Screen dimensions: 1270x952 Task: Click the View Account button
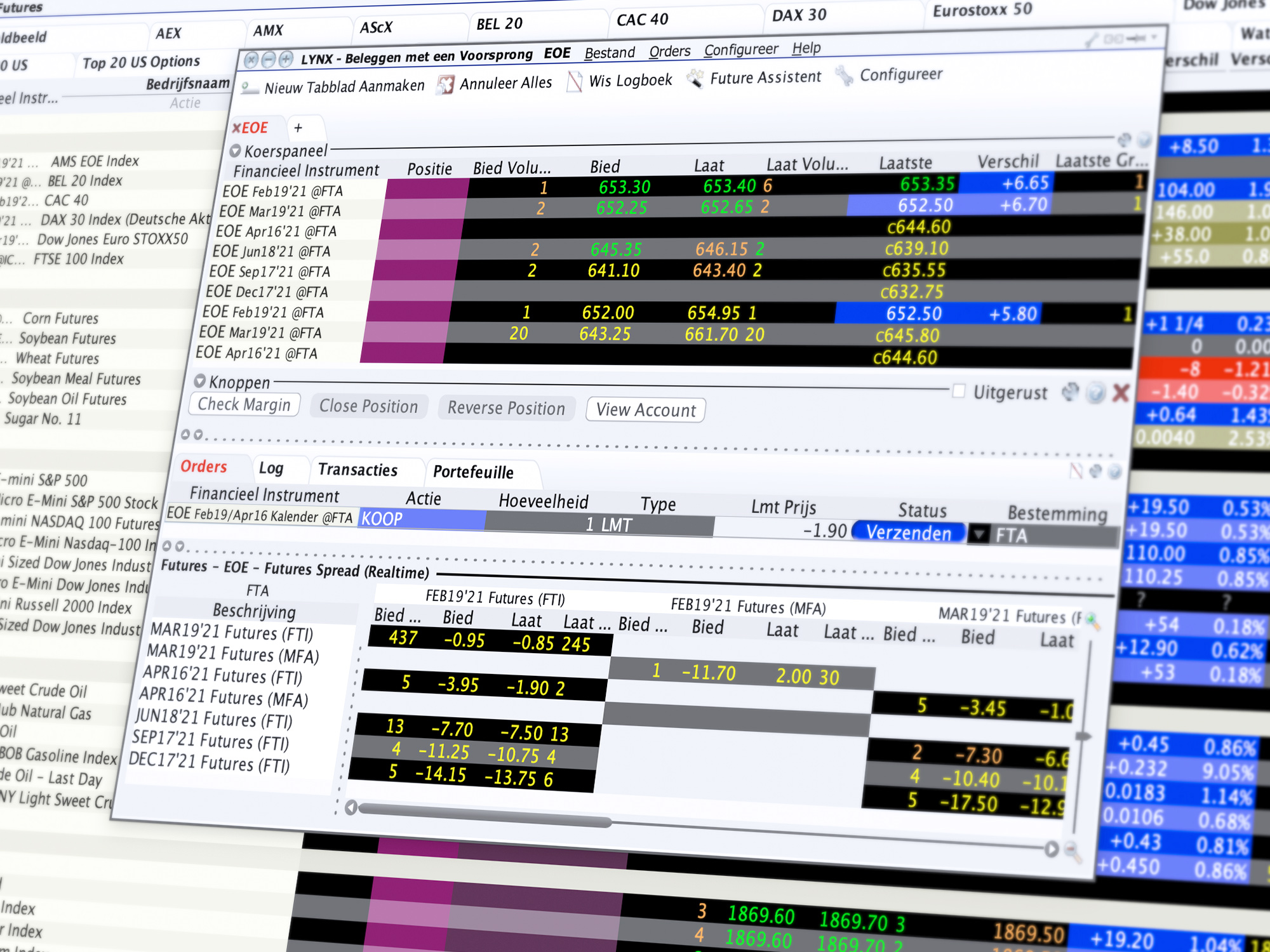[x=646, y=410]
